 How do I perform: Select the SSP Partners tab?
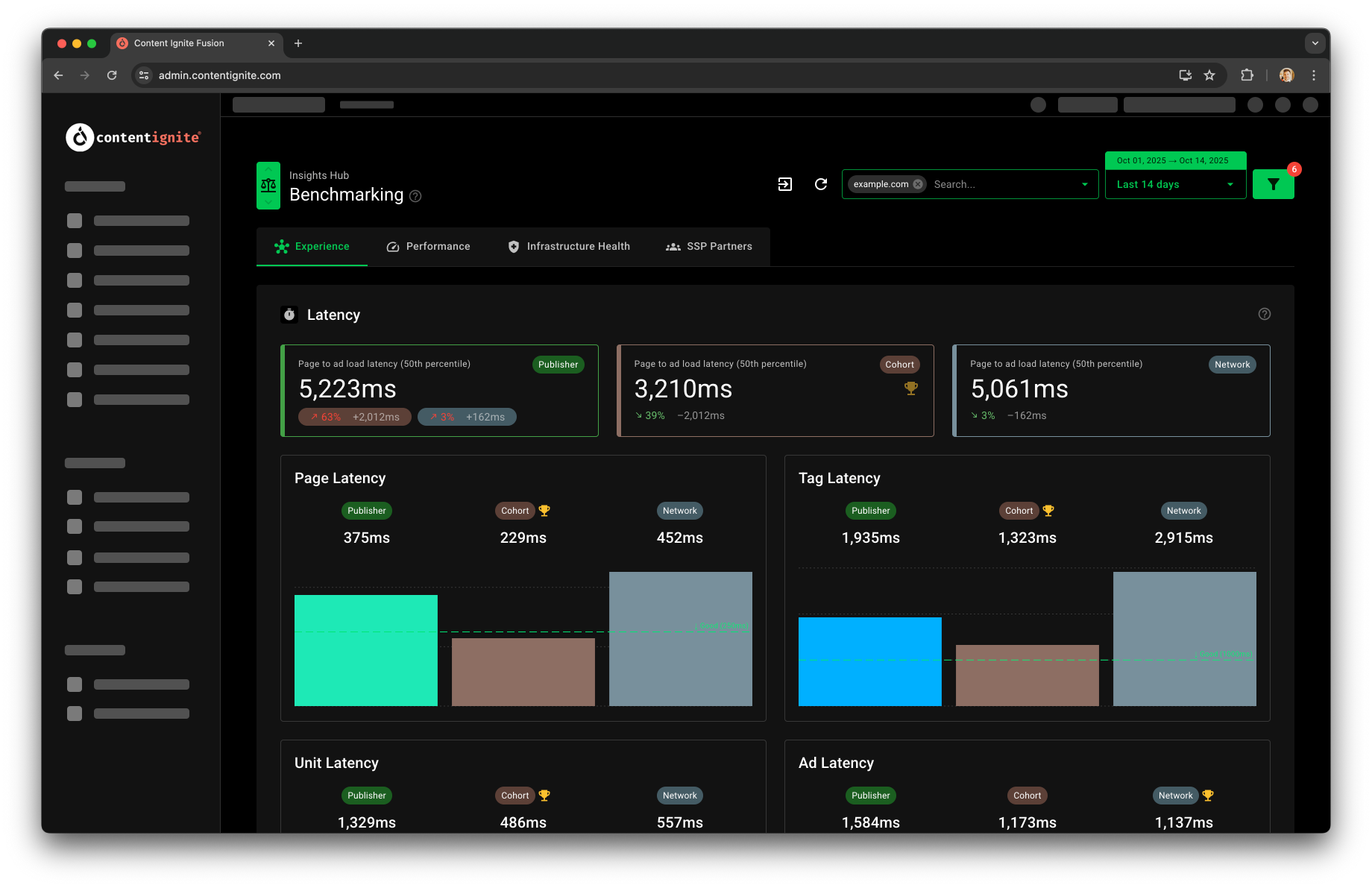pos(709,247)
